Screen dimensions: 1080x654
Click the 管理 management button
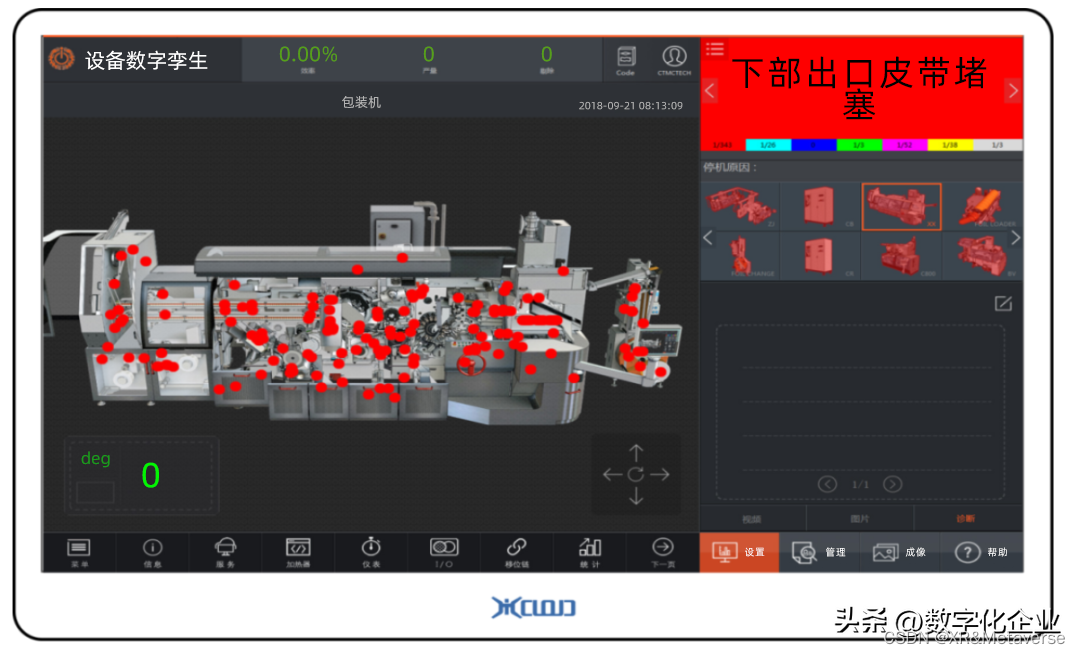coord(819,552)
